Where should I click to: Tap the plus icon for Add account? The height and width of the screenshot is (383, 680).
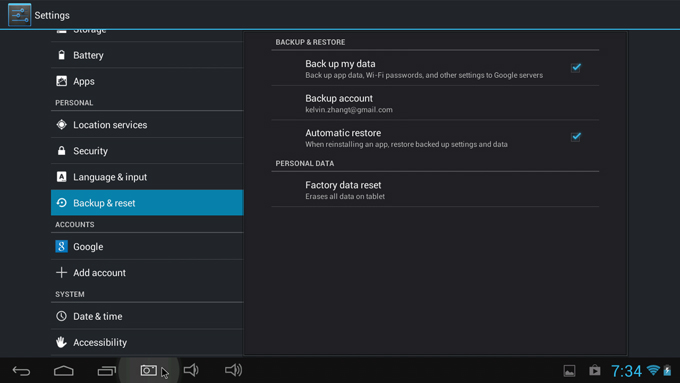[x=62, y=272]
